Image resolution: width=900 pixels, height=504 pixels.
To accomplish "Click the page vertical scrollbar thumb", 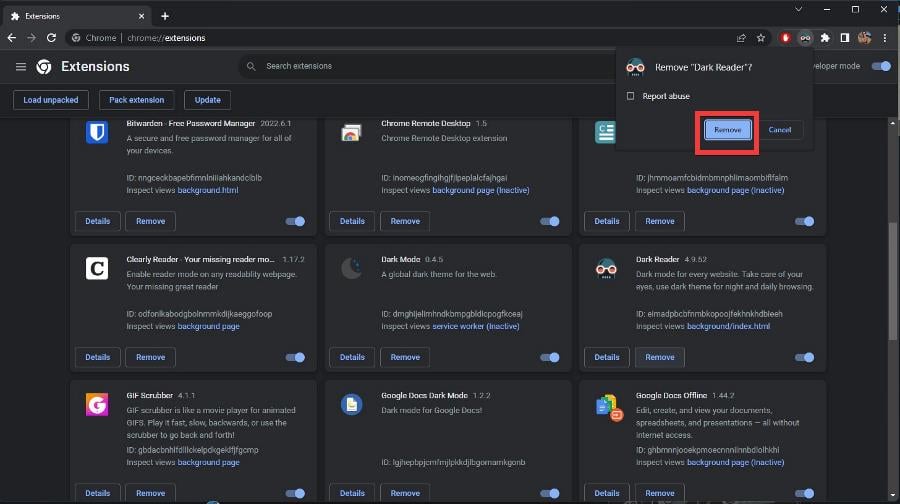I will point(893,281).
